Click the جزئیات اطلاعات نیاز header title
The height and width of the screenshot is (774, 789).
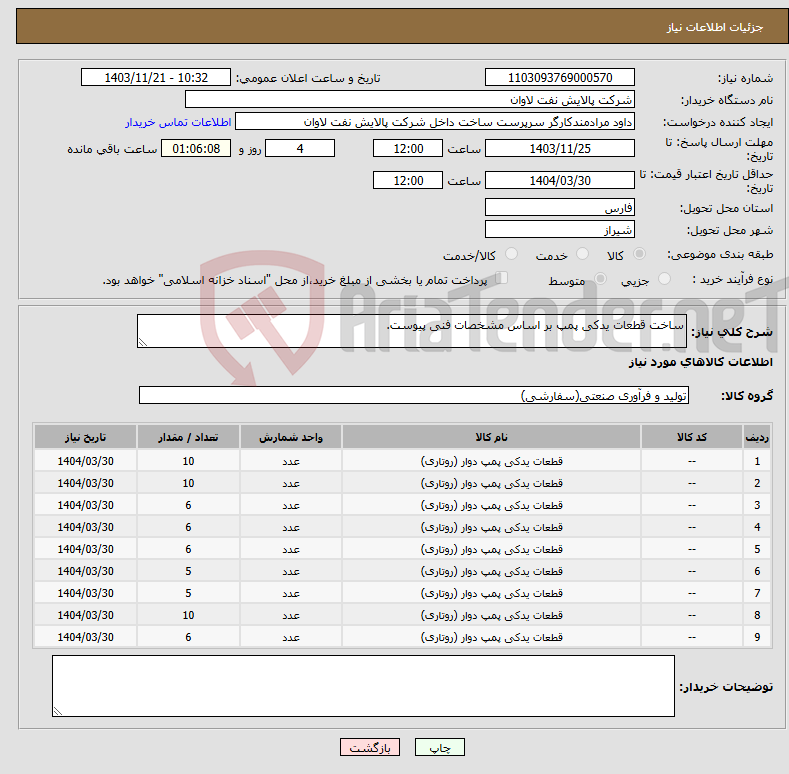point(715,27)
